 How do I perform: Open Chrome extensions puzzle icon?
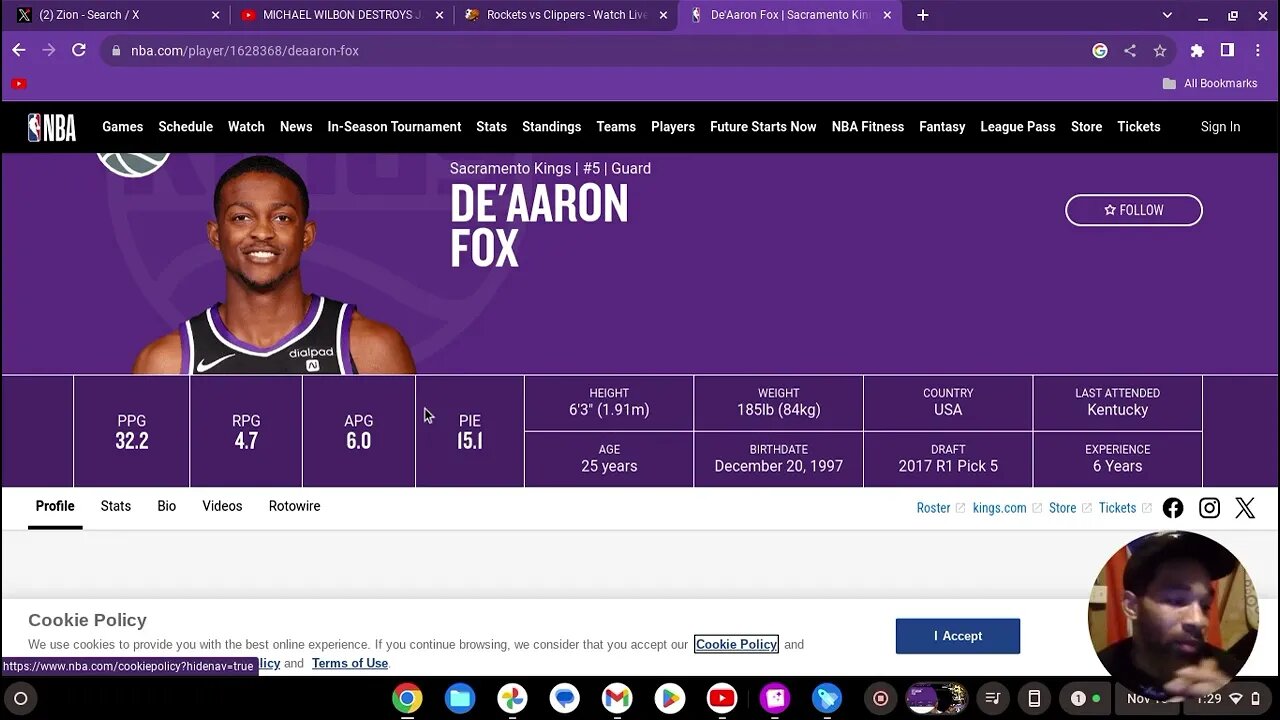coord(1197,51)
